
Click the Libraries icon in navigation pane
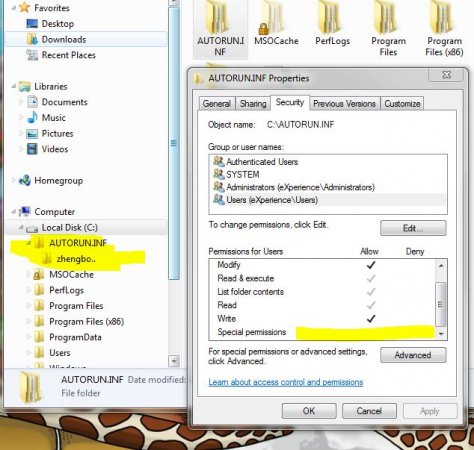[x=25, y=86]
